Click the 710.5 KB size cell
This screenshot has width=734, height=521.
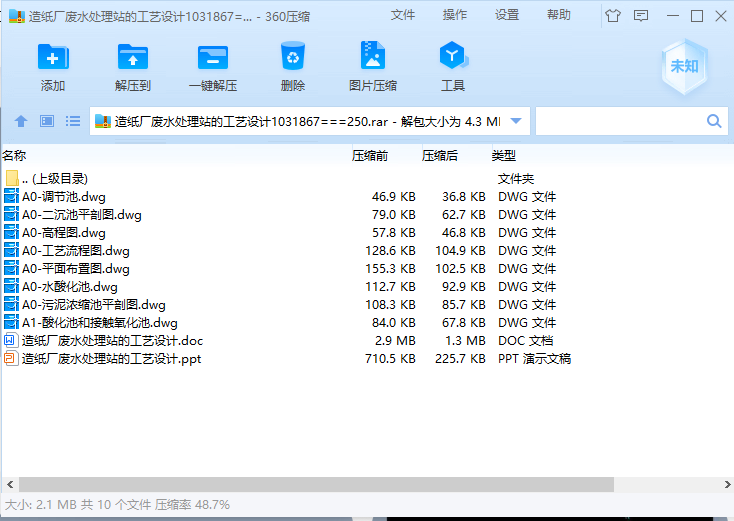coord(390,359)
